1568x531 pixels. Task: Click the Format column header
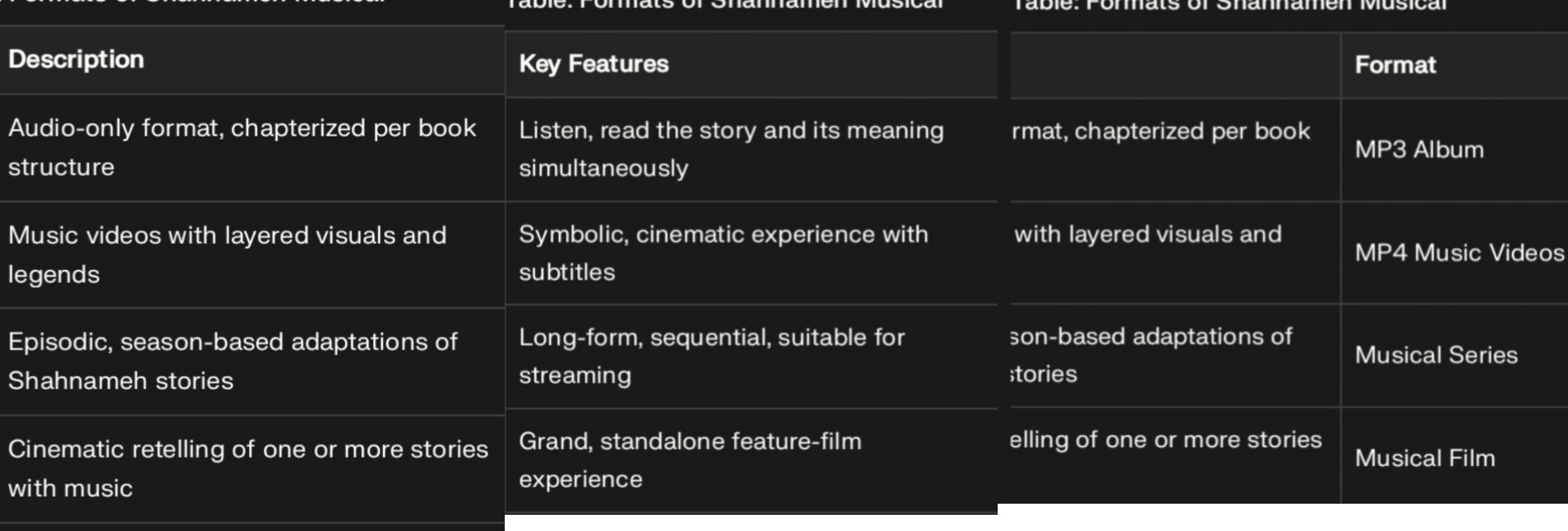click(x=1395, y=65)
